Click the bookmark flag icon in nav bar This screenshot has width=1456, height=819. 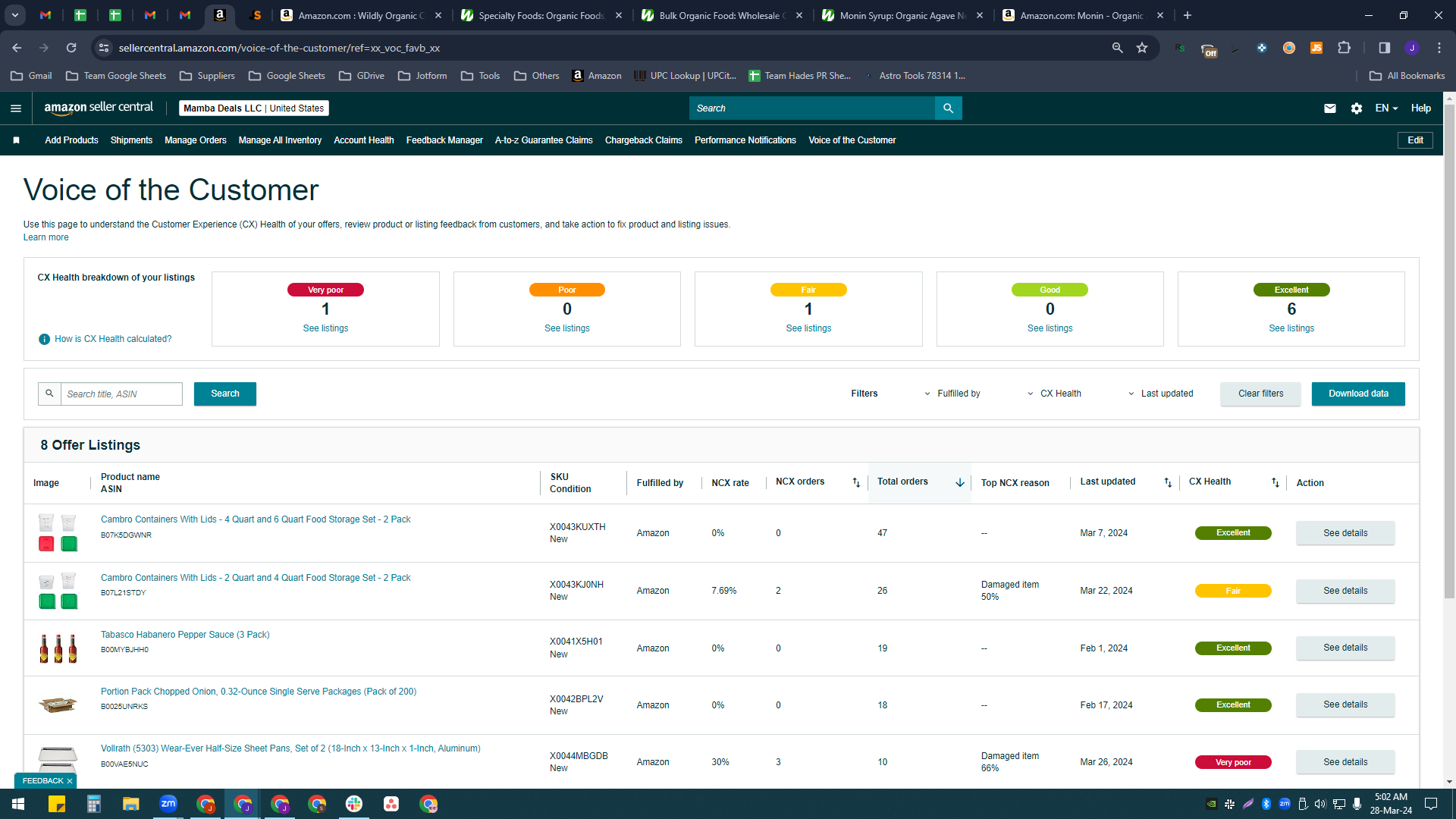pyautogui.click(x=16, y=140)
